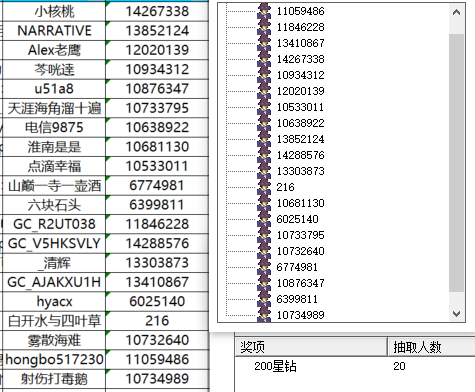Select the 200星钻 prize row
The height and width of the screenshot is (392, 475).
click(355, 366)
